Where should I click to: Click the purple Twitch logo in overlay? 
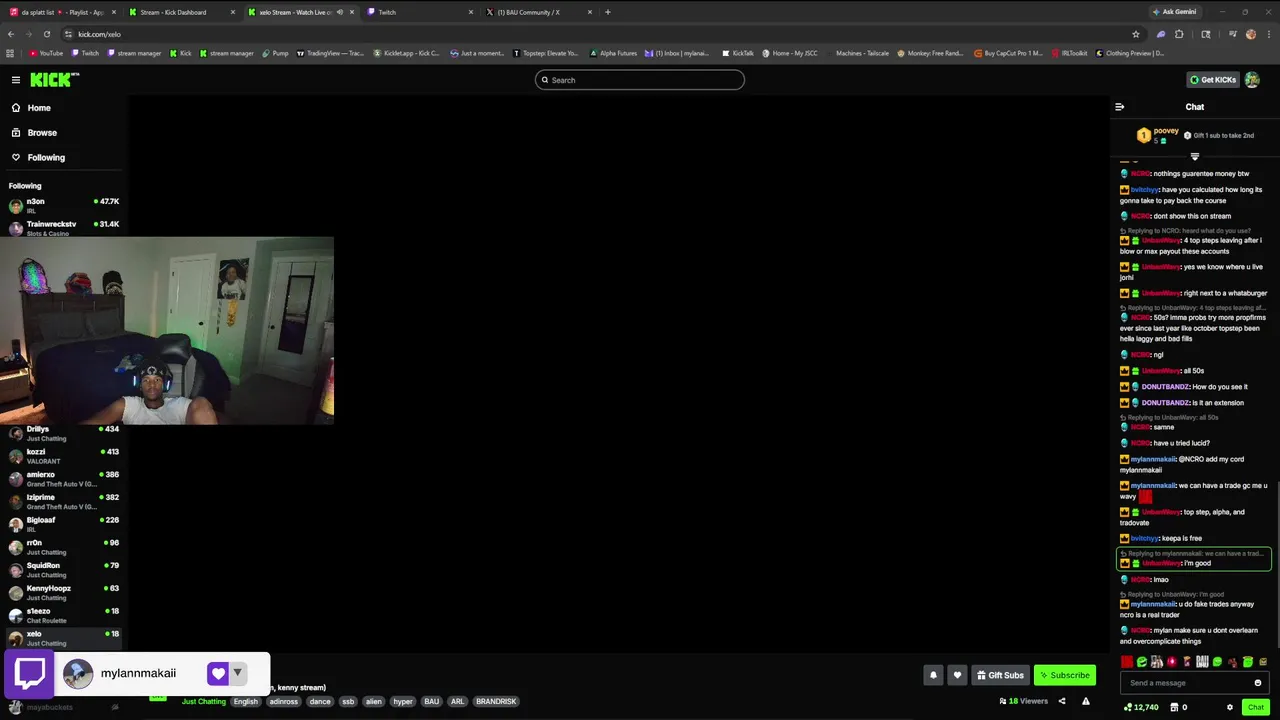(29, 674)
